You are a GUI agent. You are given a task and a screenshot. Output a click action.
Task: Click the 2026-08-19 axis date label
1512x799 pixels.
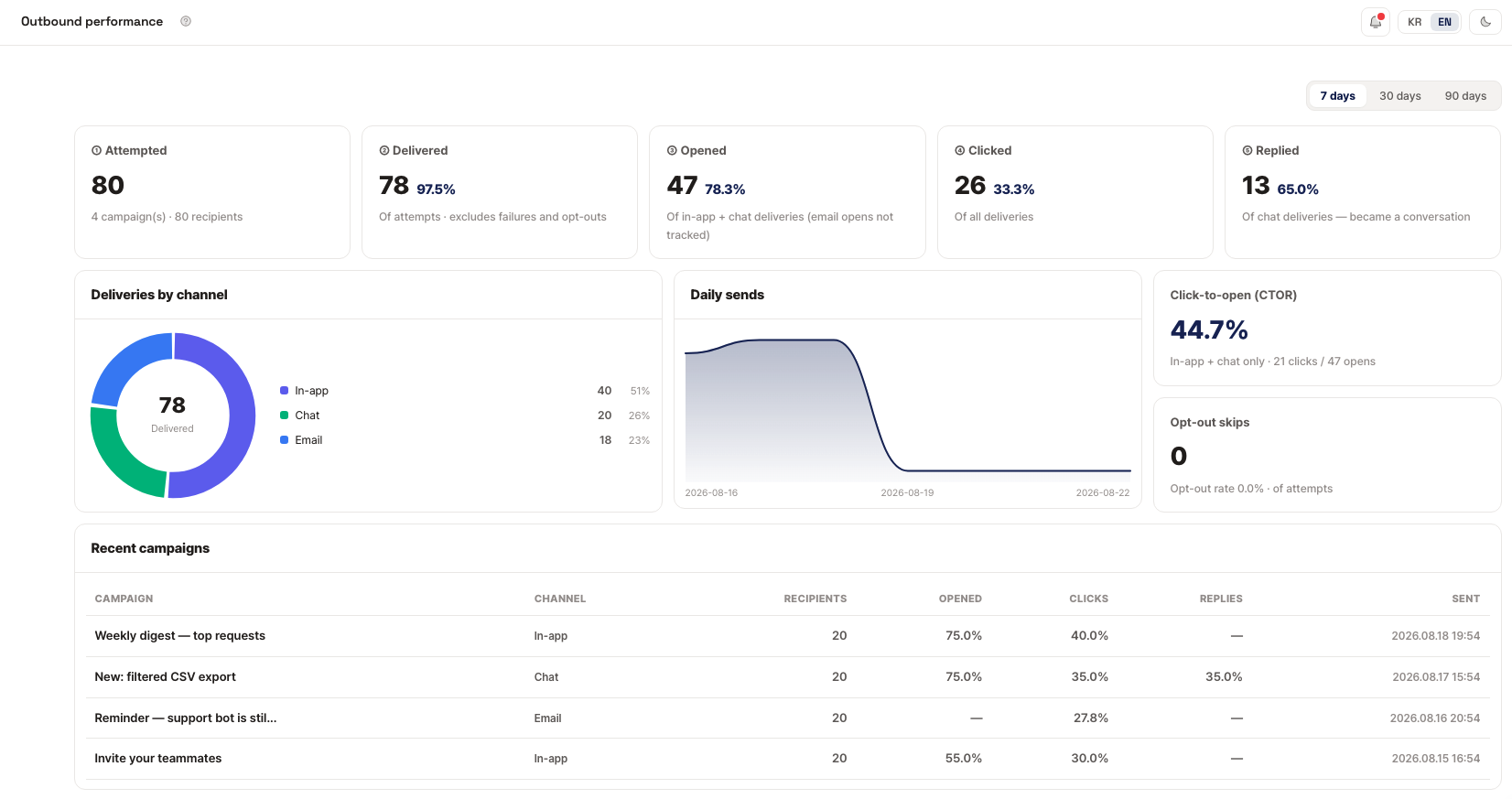pyautogui.click(x=907, y=492)
